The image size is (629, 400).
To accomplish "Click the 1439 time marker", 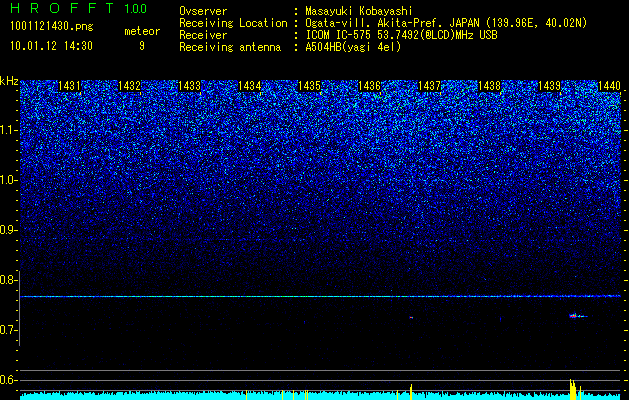I will (x=549, y=86).
